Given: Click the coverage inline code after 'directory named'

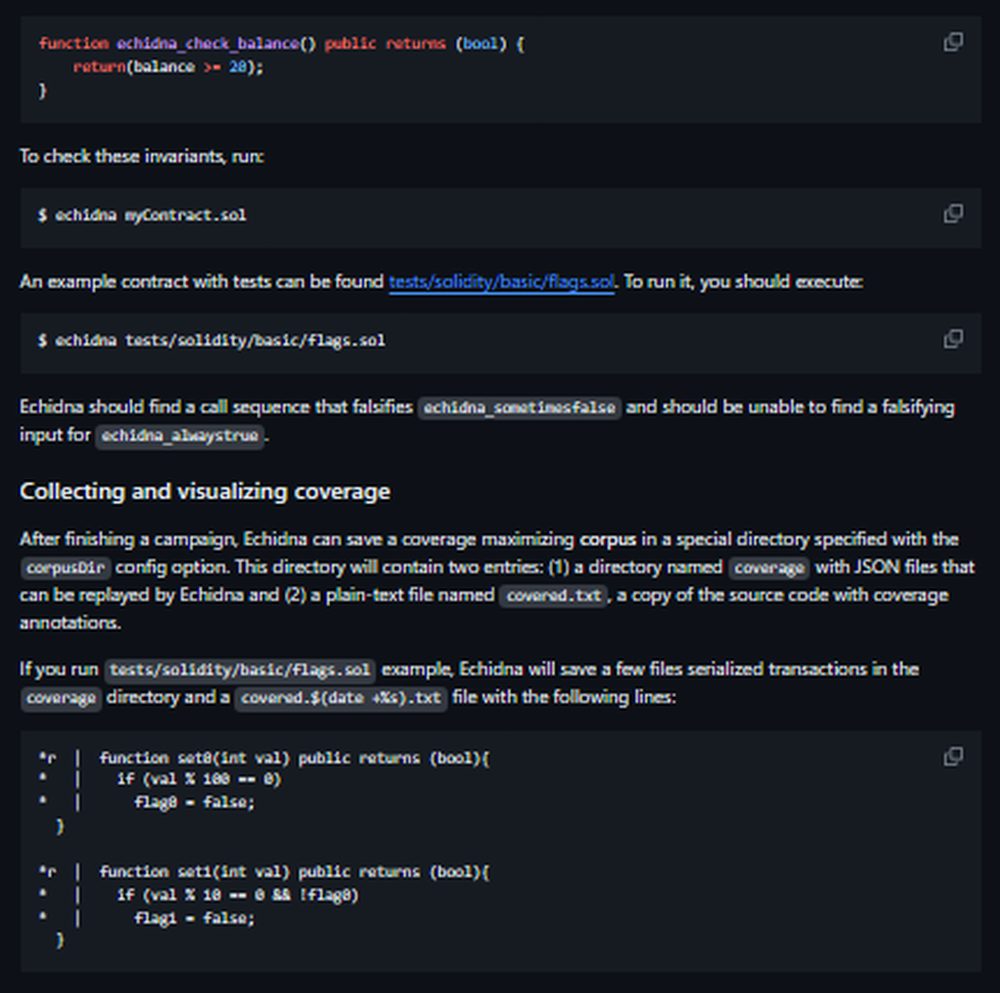Looking at the screenshot, I should (x=769, y=568).
